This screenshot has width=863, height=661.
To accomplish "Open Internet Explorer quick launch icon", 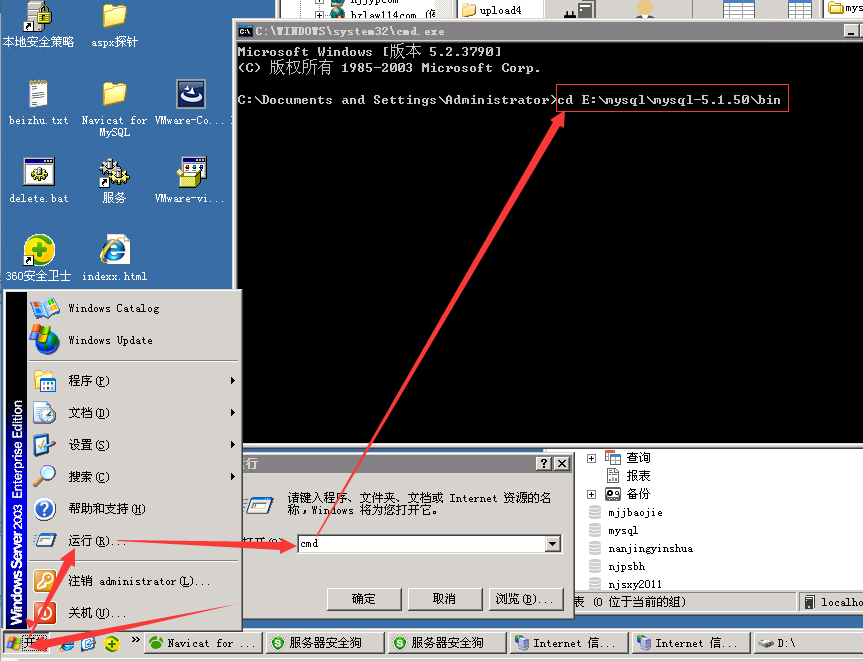I will [x=67, y=643].
